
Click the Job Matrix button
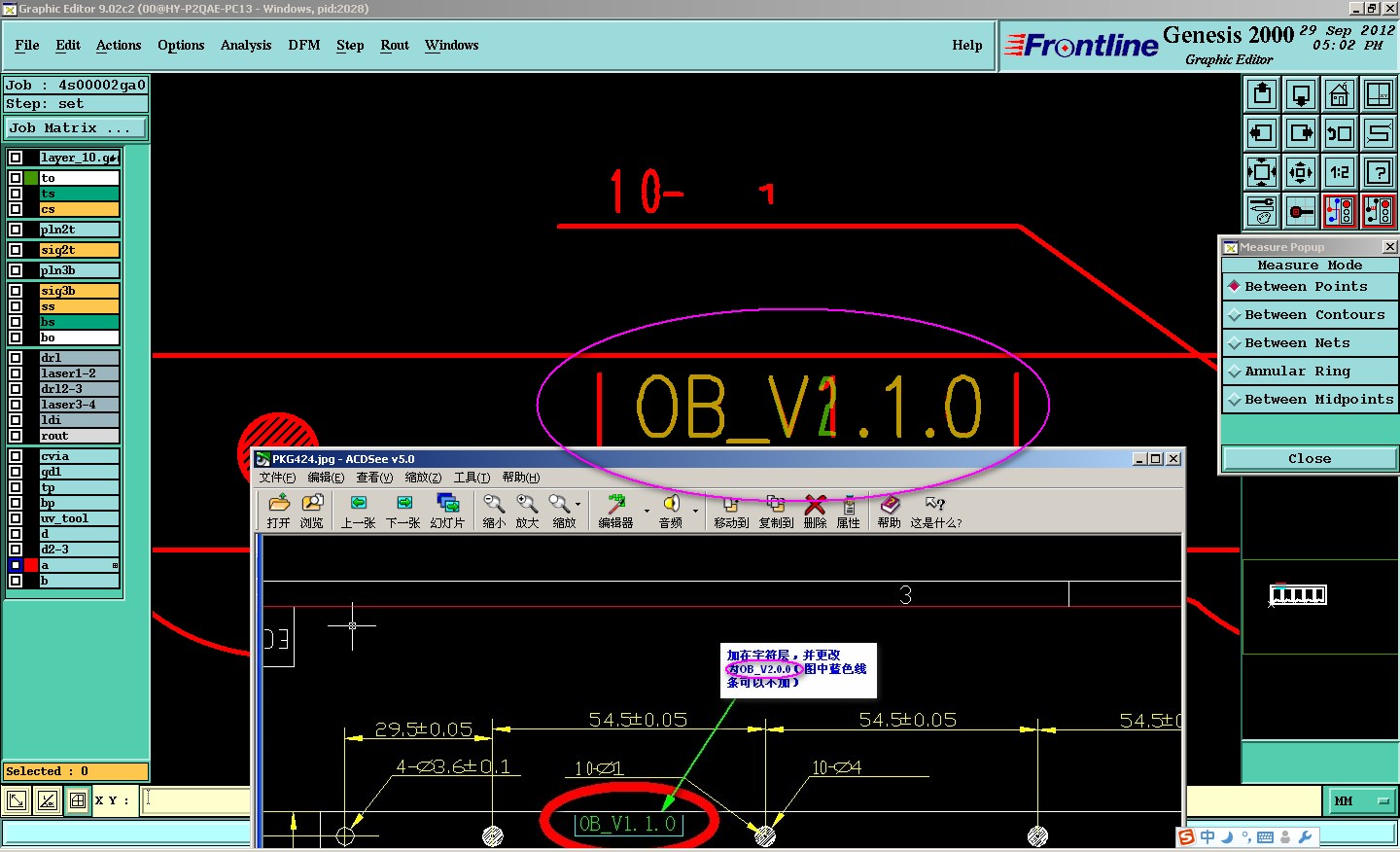tap(76, 127)
